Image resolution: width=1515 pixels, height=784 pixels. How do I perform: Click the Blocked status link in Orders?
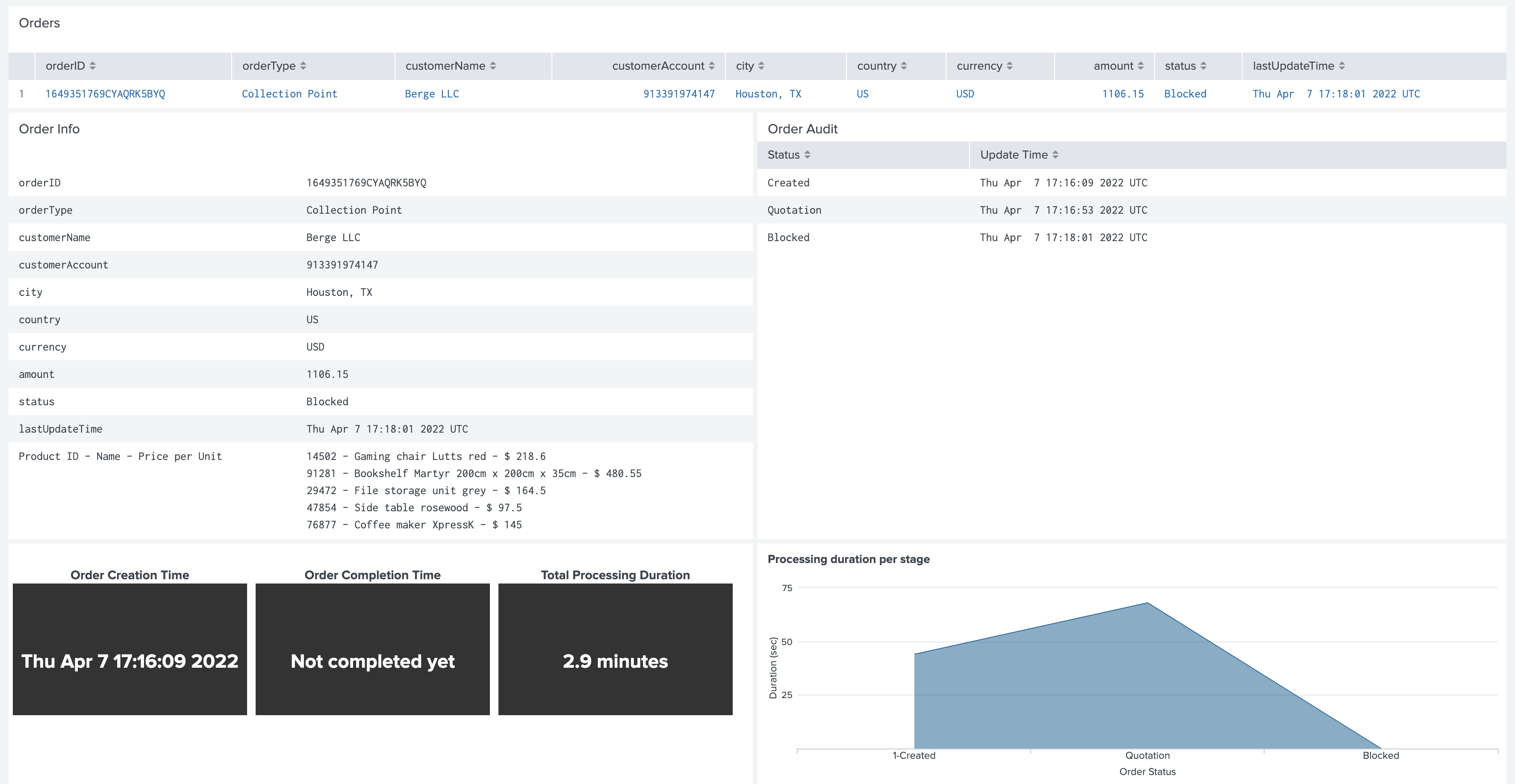click(1185, 94)
